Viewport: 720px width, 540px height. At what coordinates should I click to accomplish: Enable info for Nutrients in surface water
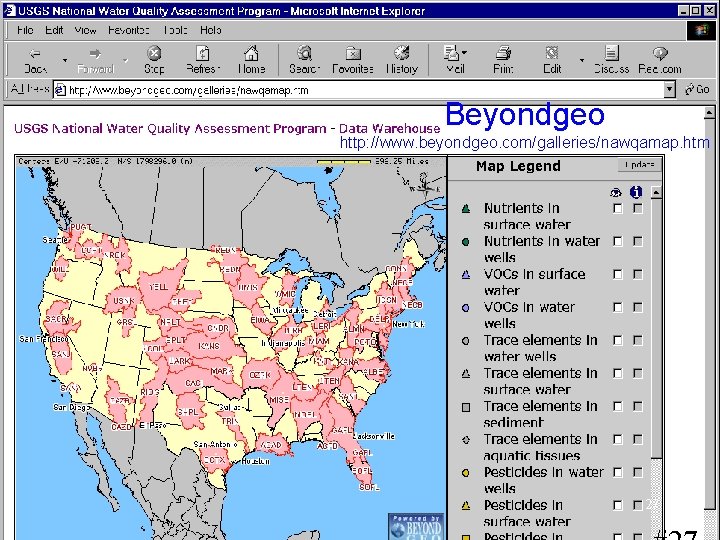click(x=637, y=208)
